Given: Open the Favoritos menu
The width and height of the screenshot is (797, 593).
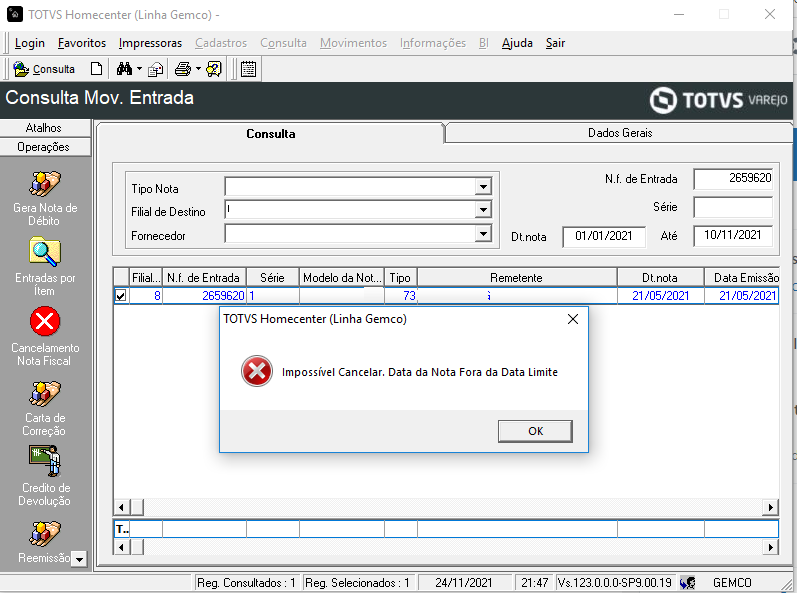Looking at the screenshot, I should tap(82, 43).
